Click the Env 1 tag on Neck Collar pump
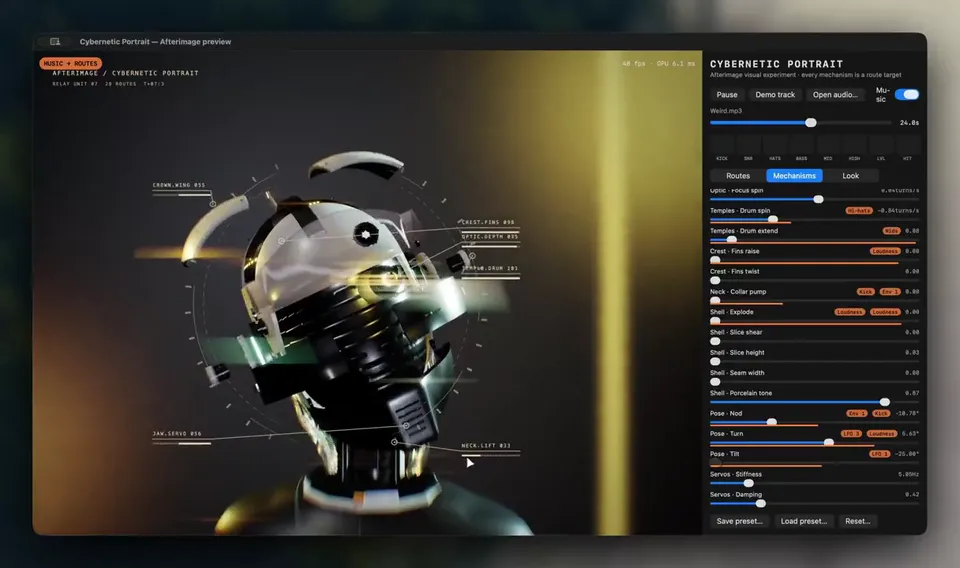Screen dimensions: 960x568 point(890,291)
